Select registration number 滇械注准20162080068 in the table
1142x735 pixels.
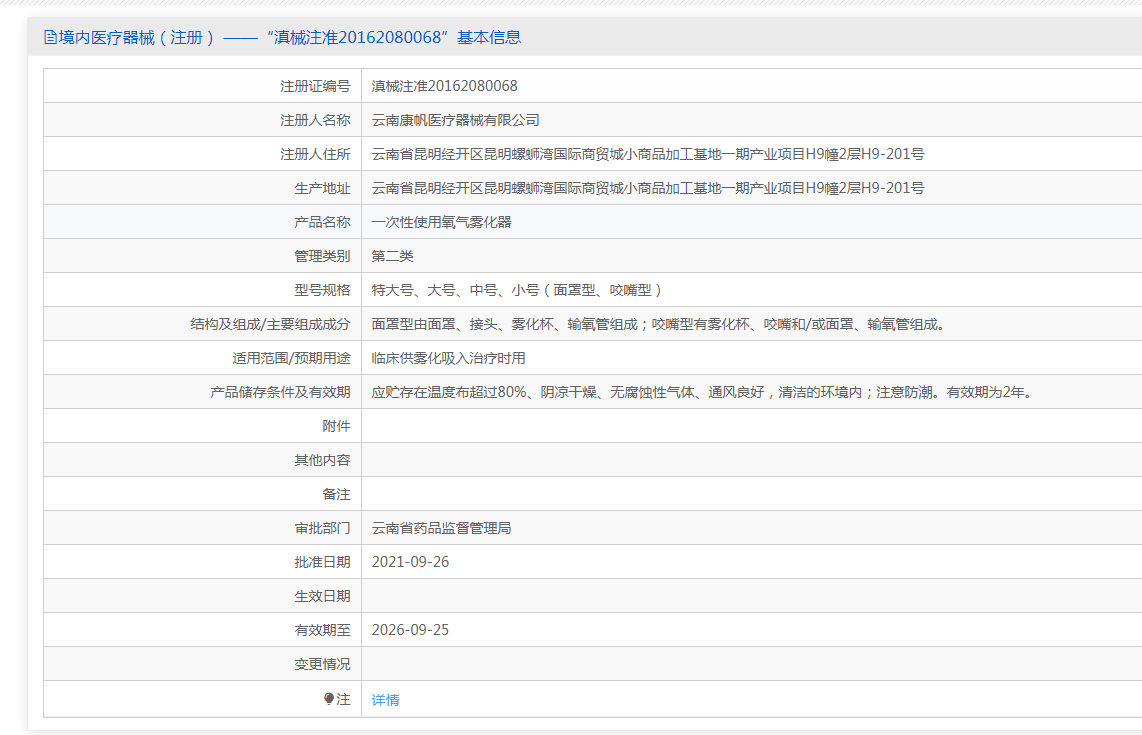[x=444, y=86]
